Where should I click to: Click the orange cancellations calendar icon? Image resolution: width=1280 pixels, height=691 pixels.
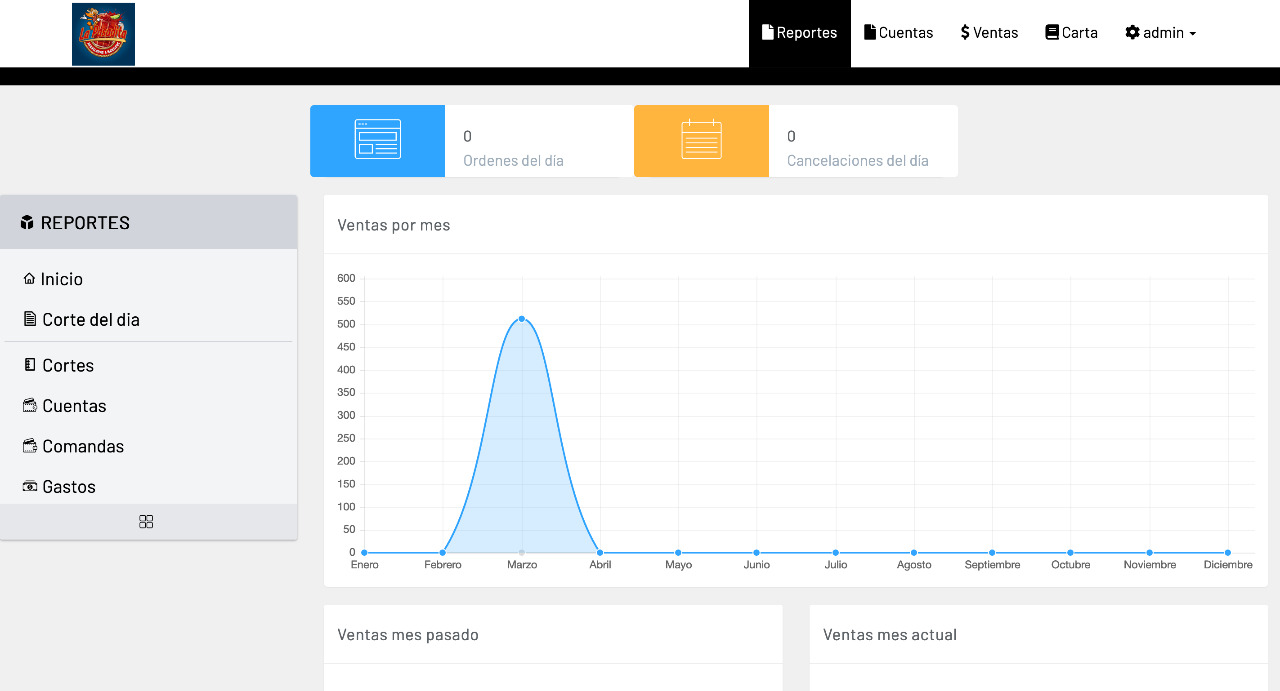(701, 140)
